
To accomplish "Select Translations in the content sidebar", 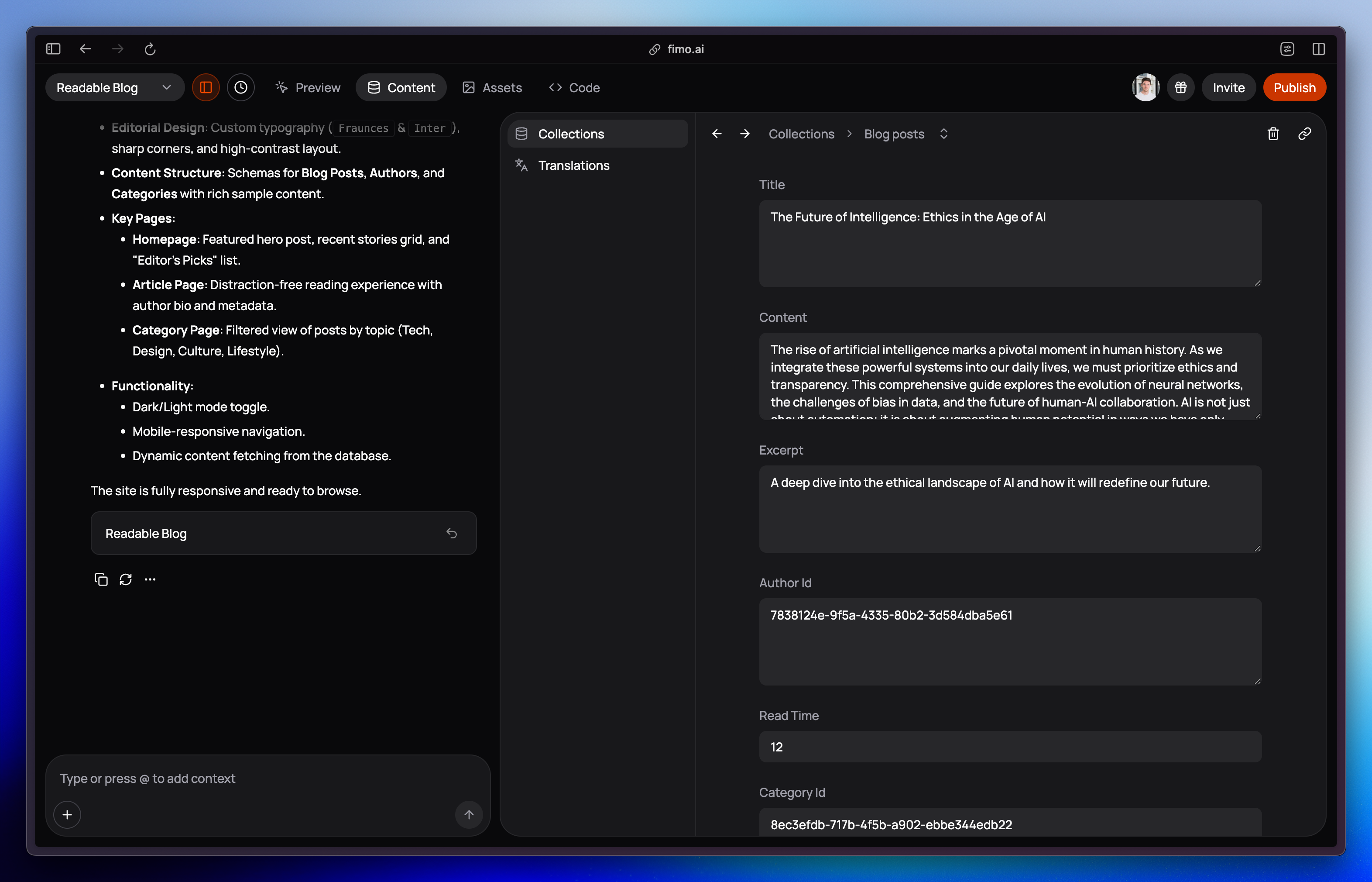I will [x=573, y=165].
